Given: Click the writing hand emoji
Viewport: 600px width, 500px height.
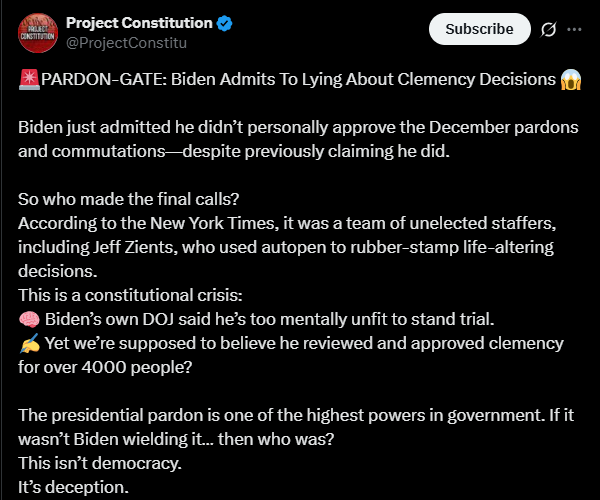Looking at the screenshot, I should pyautogui.click(x=28, y=343).
